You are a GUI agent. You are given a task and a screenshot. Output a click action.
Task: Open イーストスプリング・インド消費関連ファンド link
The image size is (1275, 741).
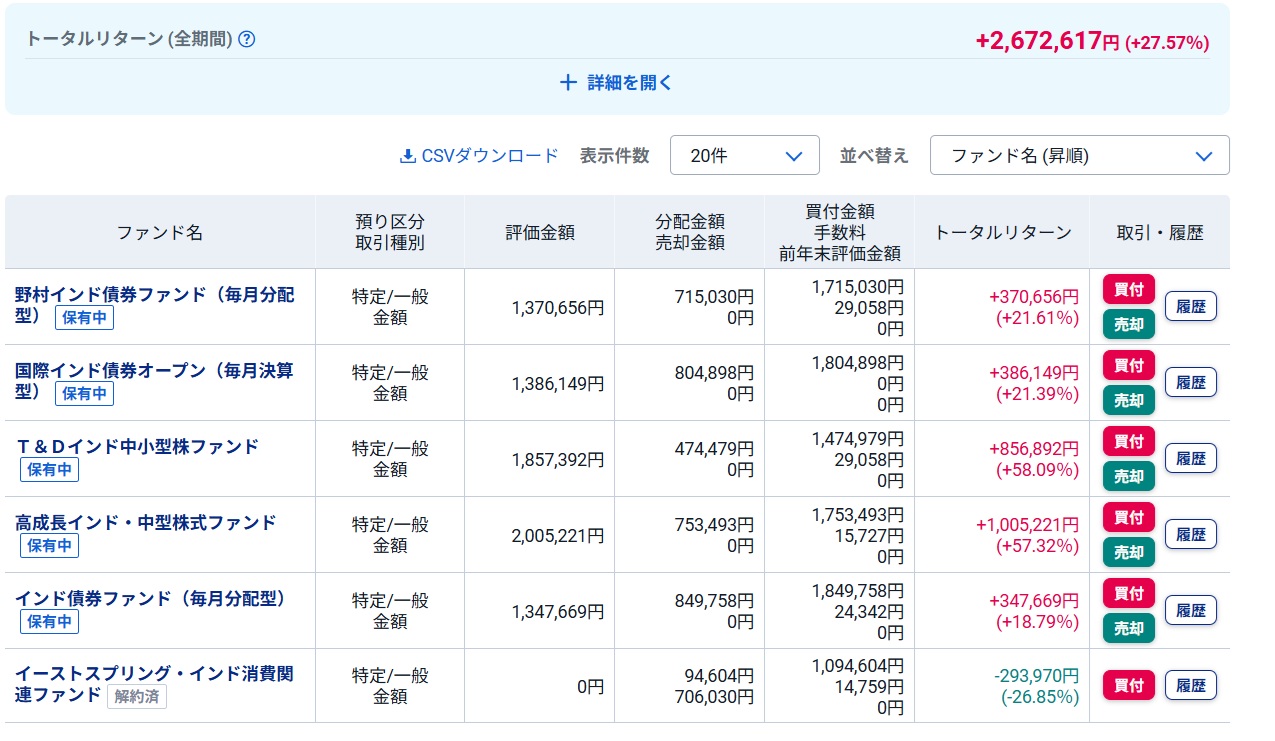[154, 674]
